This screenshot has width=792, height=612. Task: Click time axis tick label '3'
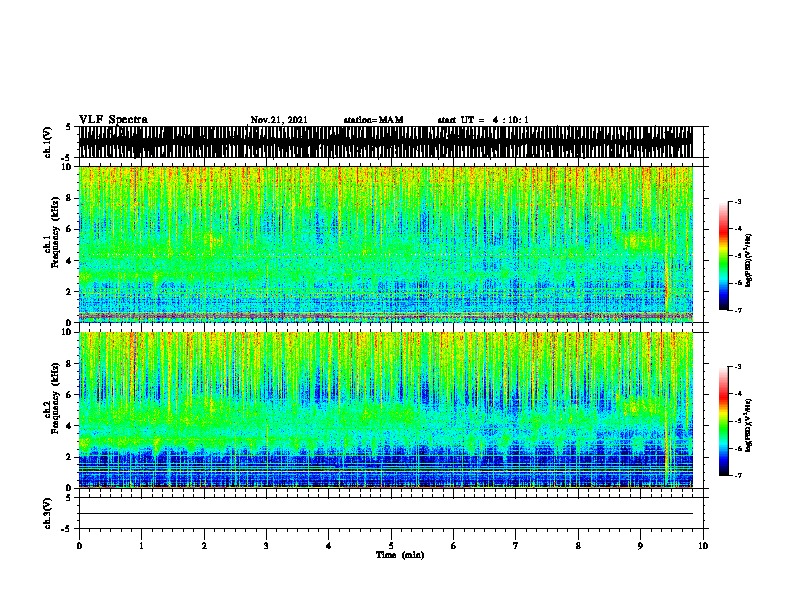click(266, 545)
